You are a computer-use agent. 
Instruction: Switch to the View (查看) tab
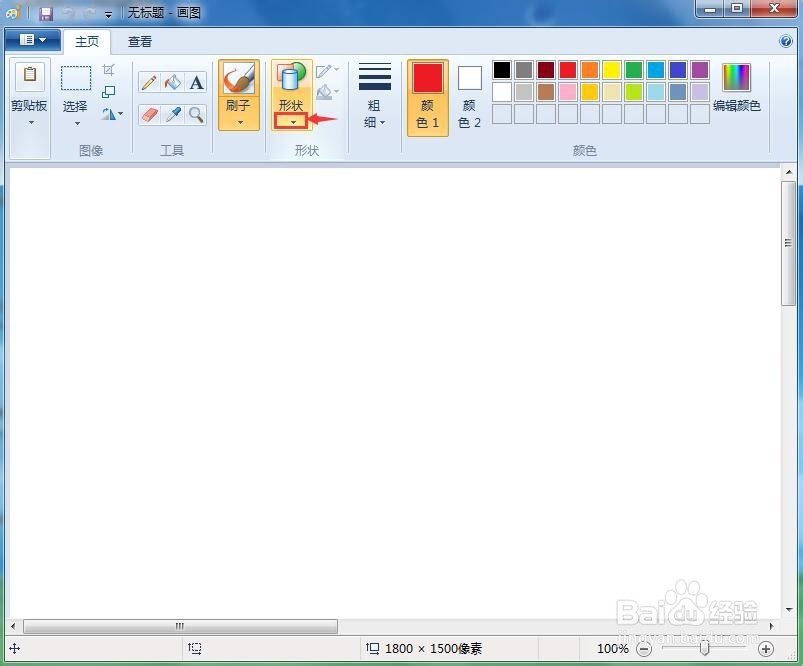(139, 41)
